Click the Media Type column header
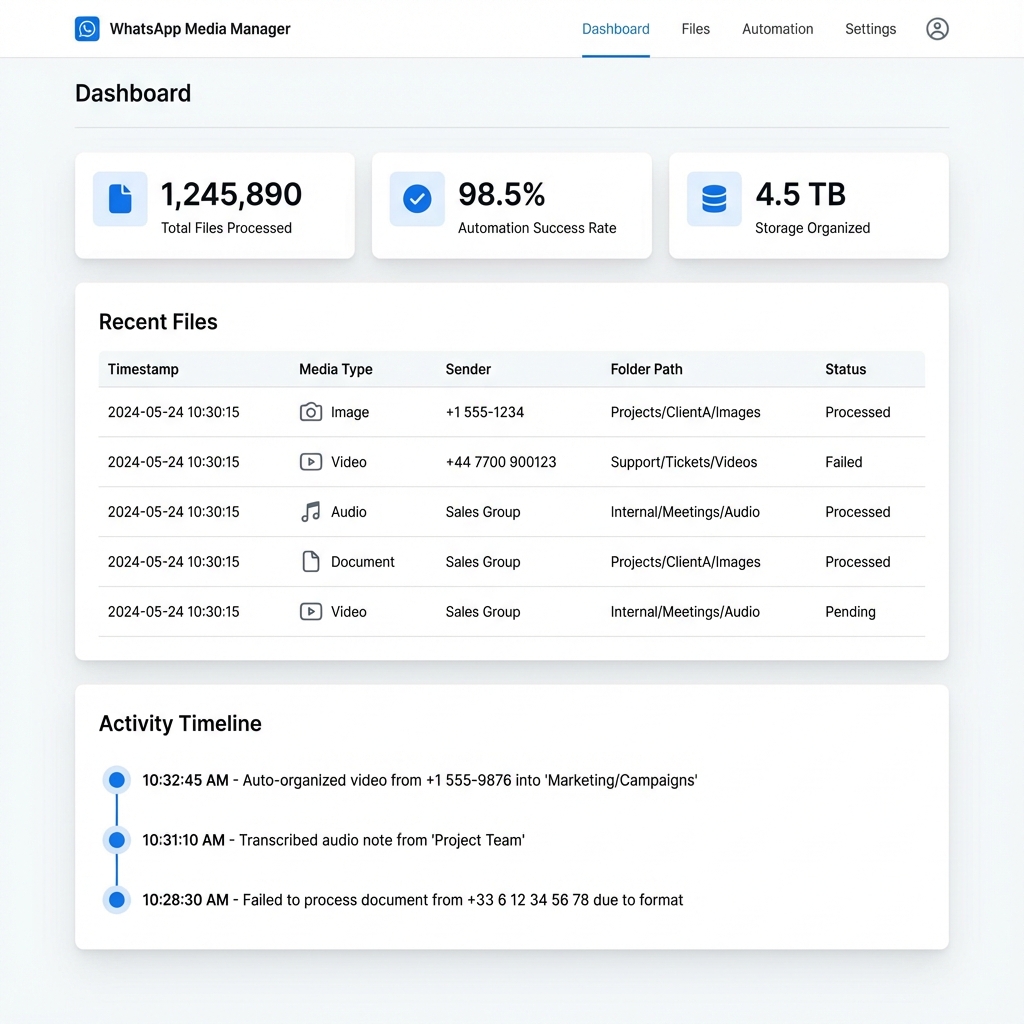The width and height of the screenshot is (1024, 1024). click(336, 369)
